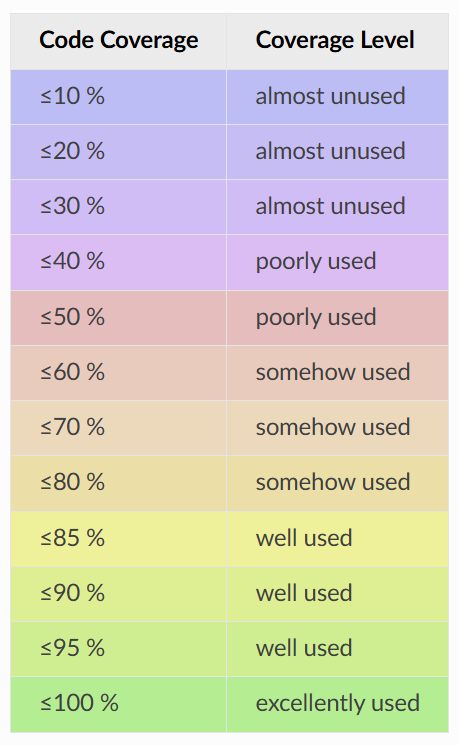Image resolution: width=459 pixels, height=745 pixels.
Task: Click poorly used in the ≤40 % row
Action: pos(316,262)
